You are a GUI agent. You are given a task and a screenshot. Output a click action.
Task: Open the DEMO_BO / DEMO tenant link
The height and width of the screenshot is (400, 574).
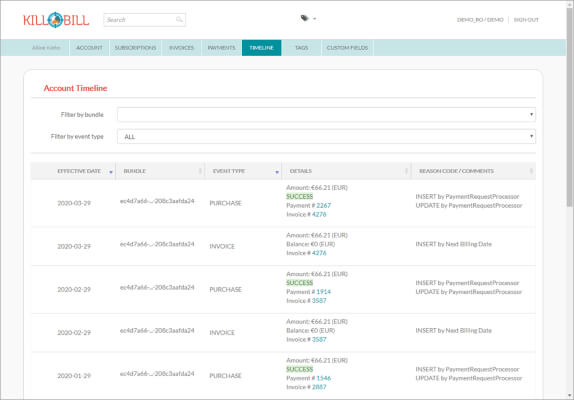pyautogui.click(x=480, y=20)
